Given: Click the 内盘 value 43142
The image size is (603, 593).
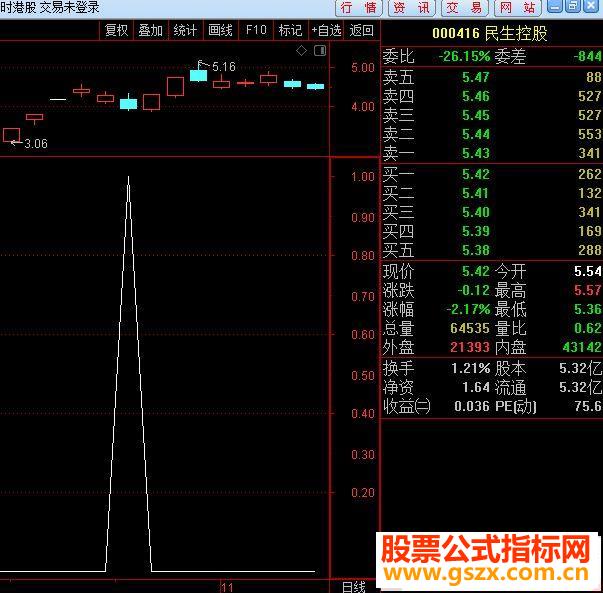Looking at the screenshot, I should (582, 347).
